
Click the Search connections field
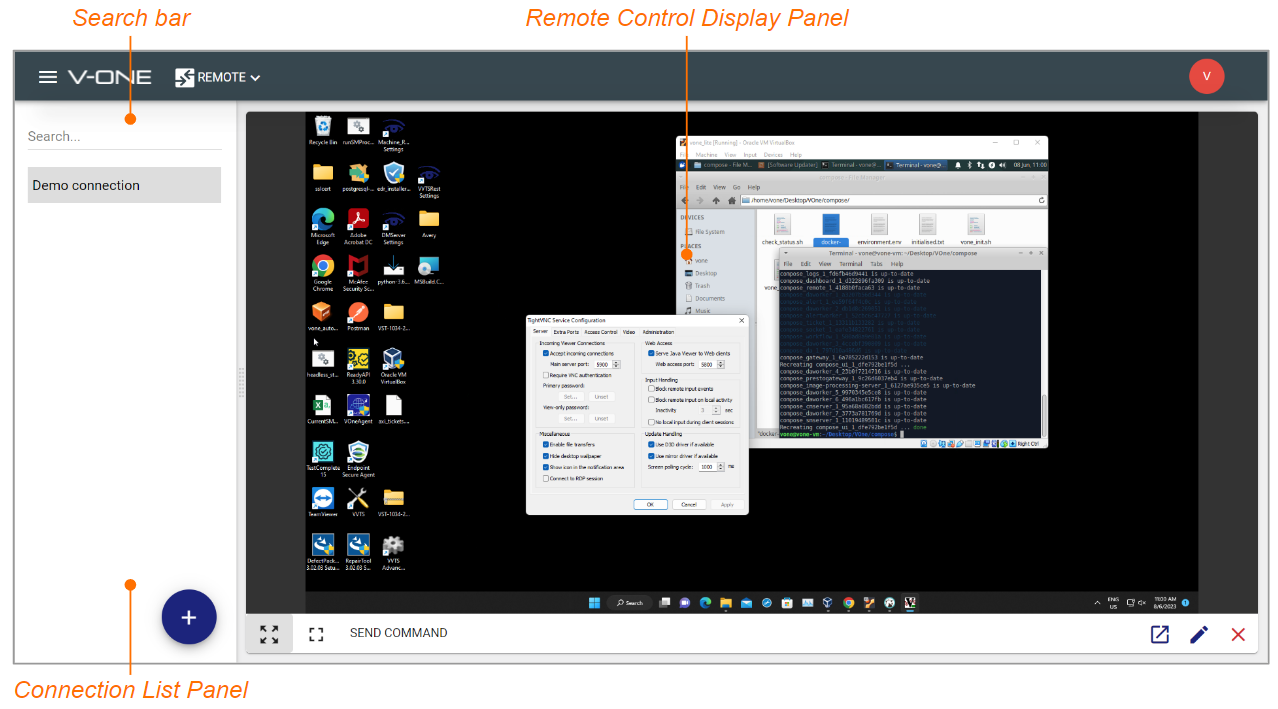click(124, 137)
